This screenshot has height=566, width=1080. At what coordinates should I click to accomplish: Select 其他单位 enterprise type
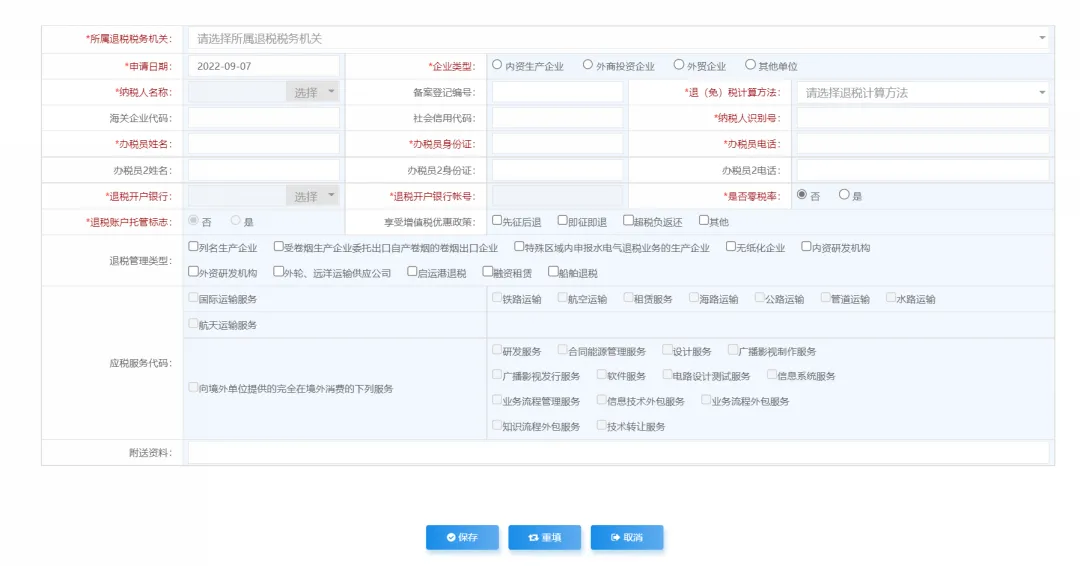click(750, 65)
